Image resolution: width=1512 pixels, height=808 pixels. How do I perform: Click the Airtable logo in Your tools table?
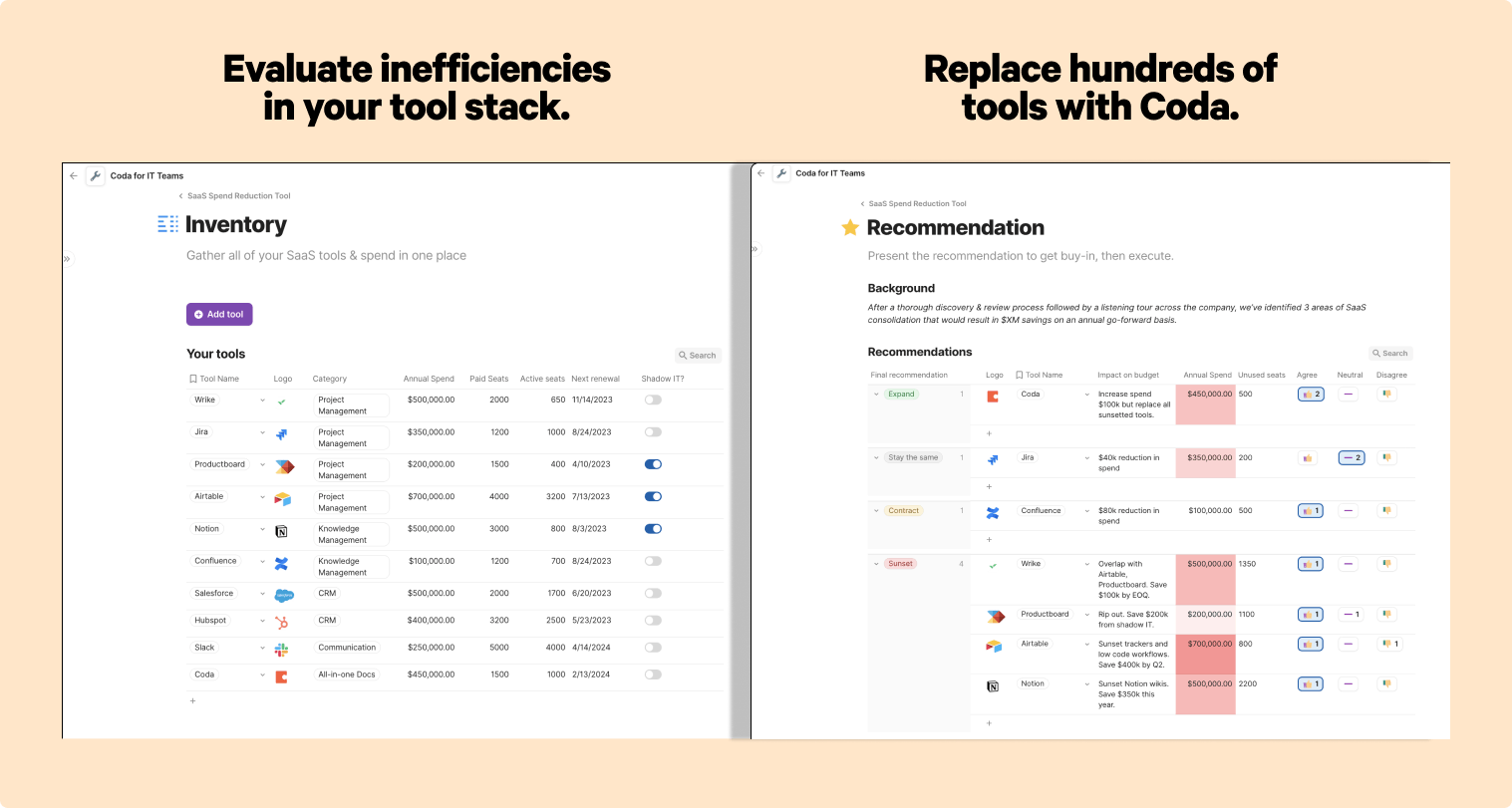[282, 499]
